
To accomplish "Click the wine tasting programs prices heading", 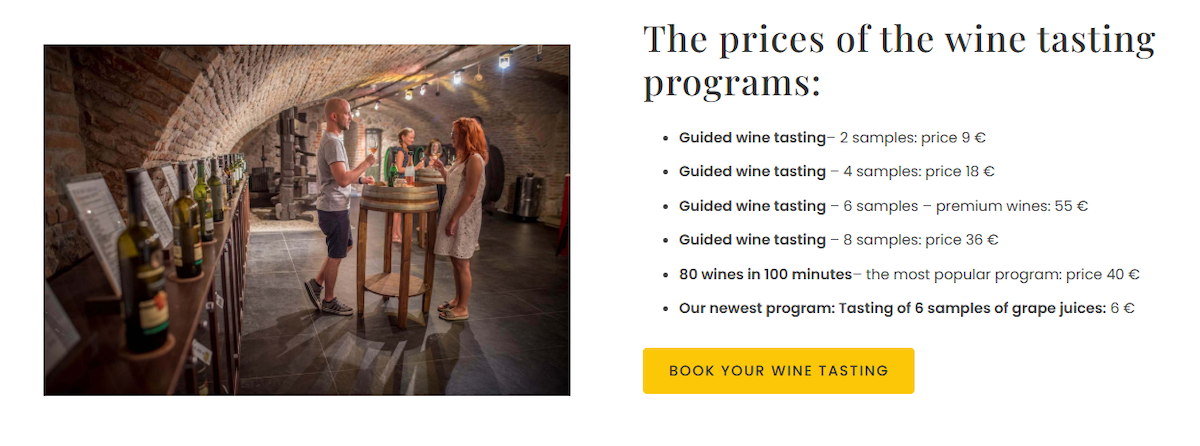I will [898, 60].
